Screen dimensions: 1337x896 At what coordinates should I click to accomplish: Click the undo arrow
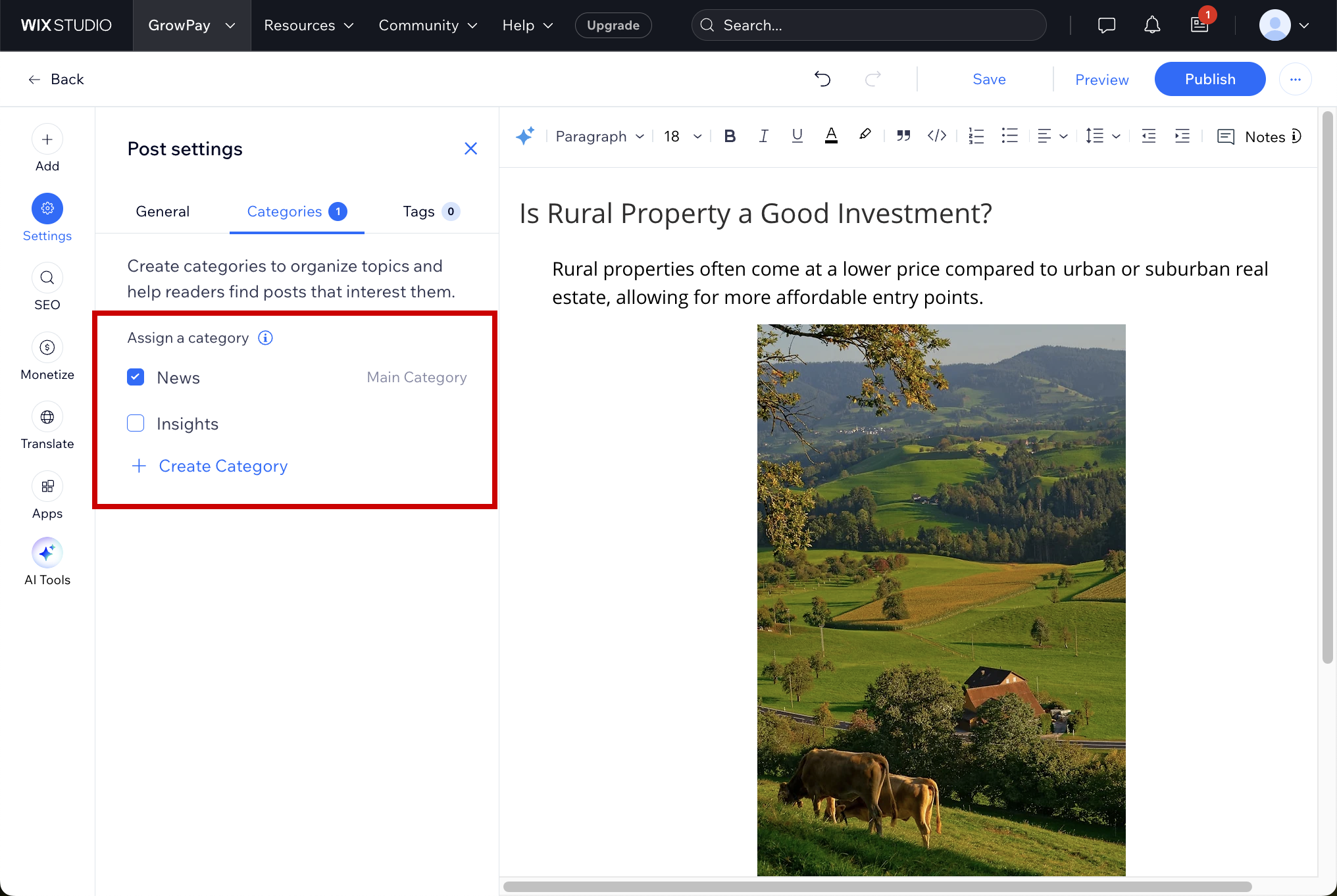click(822, 79)
